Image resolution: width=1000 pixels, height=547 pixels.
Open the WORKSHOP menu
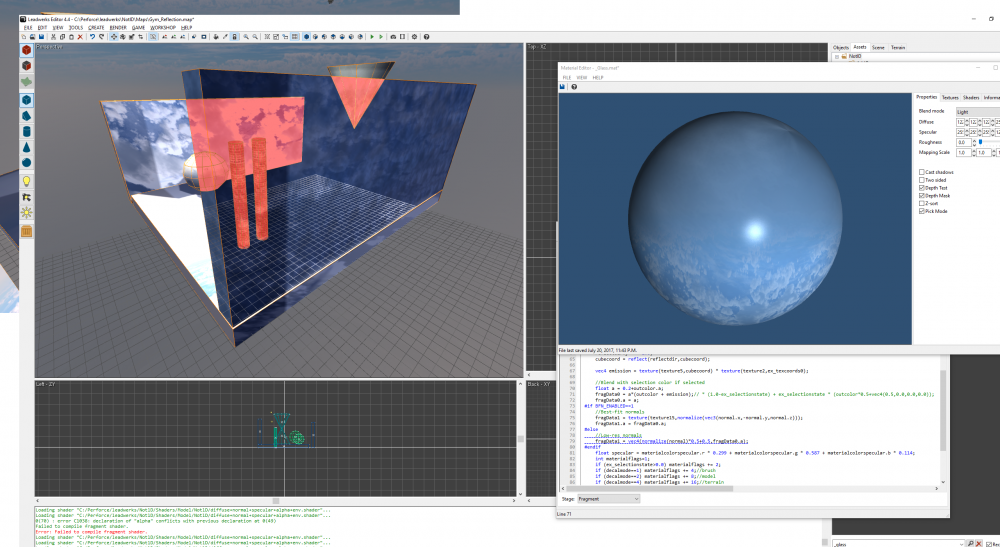pyautogui.click(x=163, y=27)
